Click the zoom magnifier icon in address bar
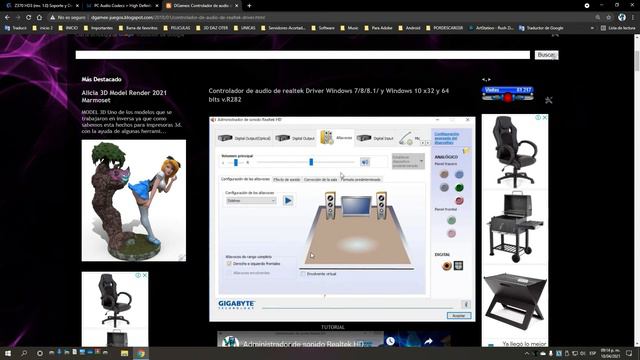640x360 pixels. coord(598,18)
